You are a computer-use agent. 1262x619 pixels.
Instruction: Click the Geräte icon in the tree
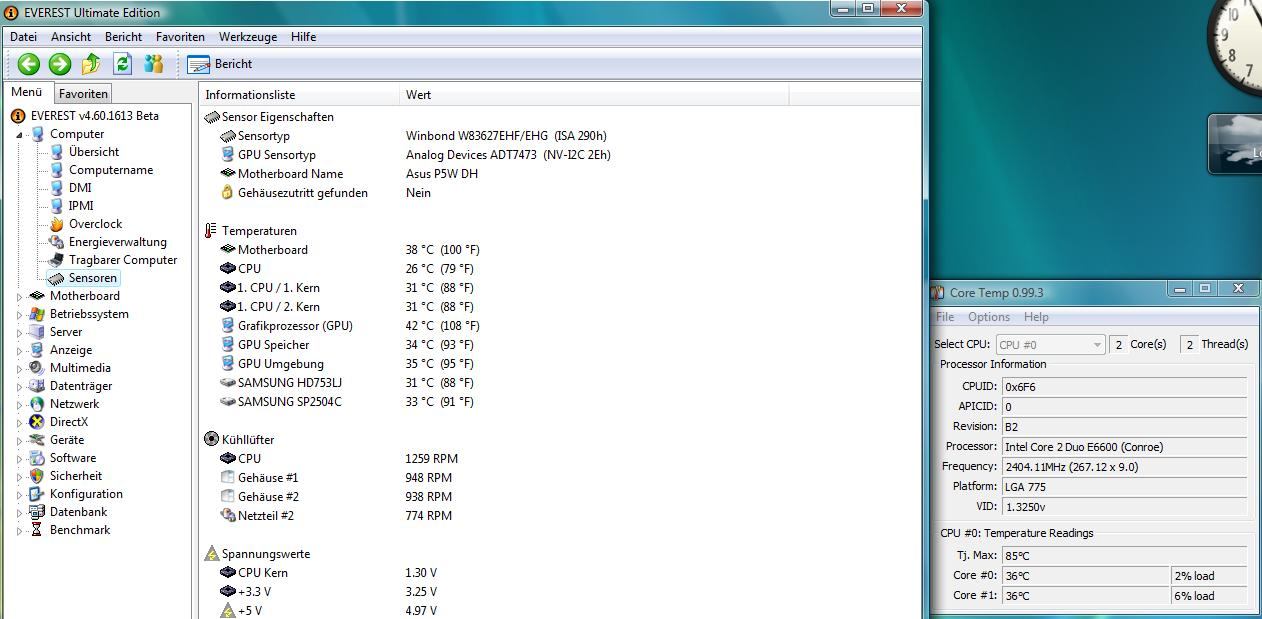coord(37,440)
